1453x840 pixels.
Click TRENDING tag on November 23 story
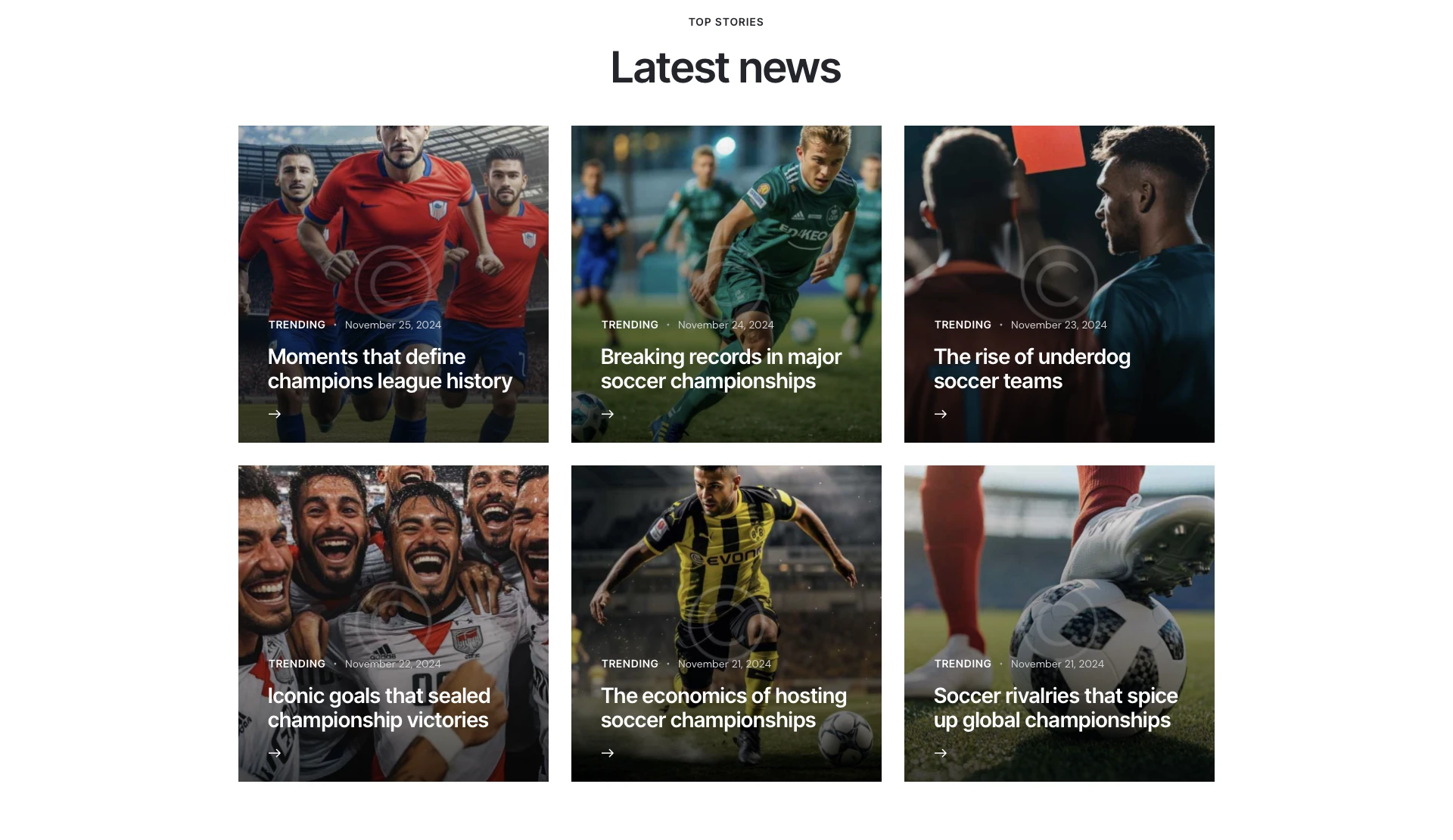pos(963,325)
